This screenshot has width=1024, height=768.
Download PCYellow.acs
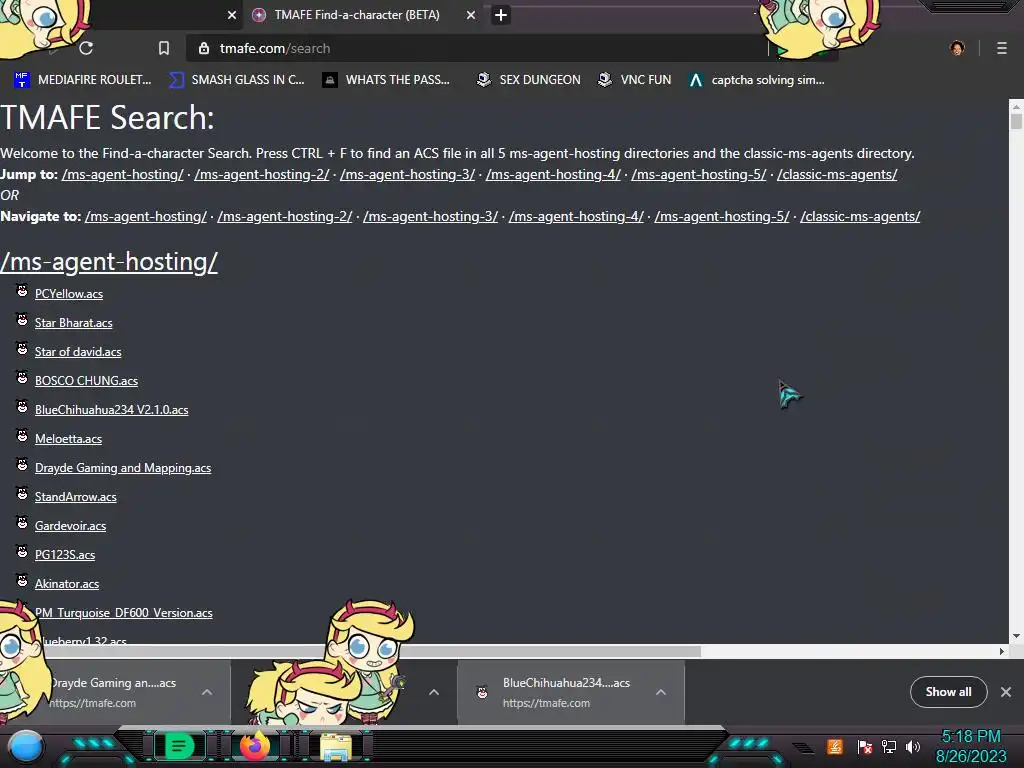(69, 294)
